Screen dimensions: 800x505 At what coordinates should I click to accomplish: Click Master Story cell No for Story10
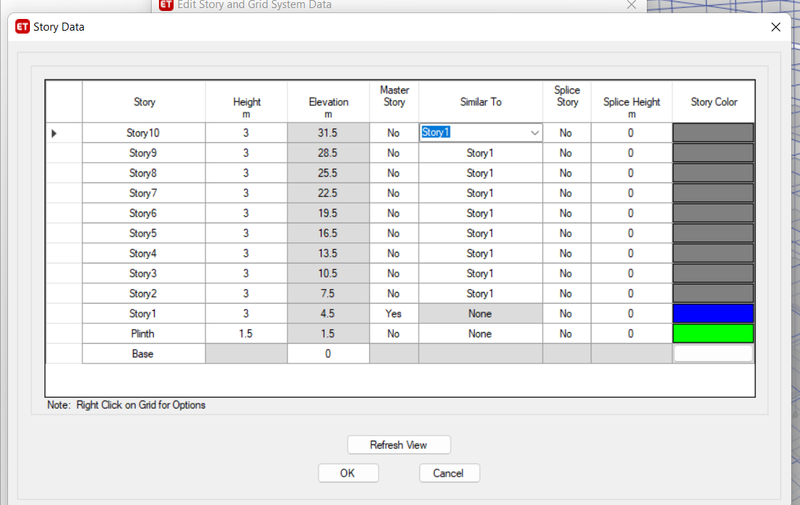(394, 133)
